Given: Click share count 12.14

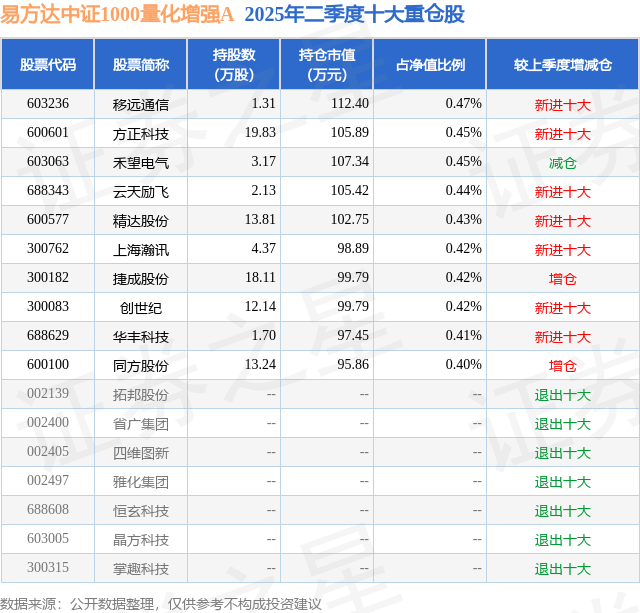Looking at the screenshot, I should tap(260, 306).
